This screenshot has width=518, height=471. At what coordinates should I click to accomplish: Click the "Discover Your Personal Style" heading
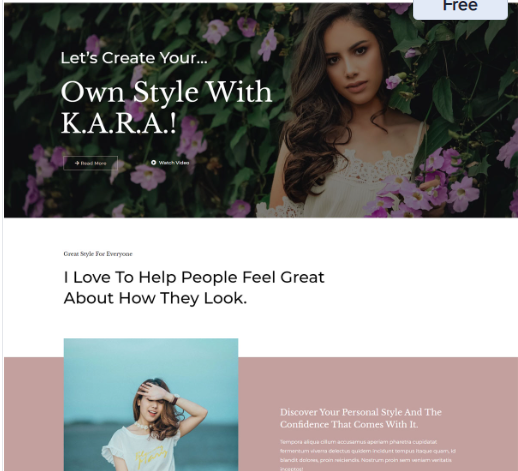tap(361, 418)
